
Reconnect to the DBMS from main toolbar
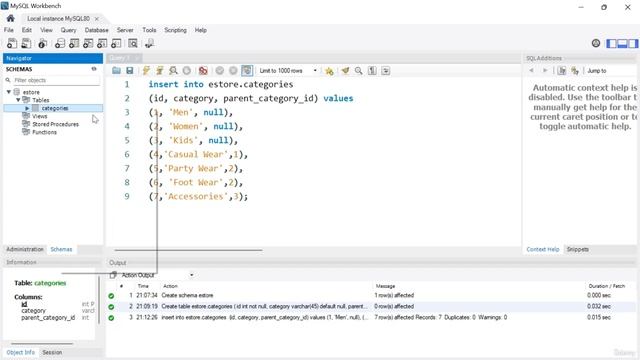149,43
